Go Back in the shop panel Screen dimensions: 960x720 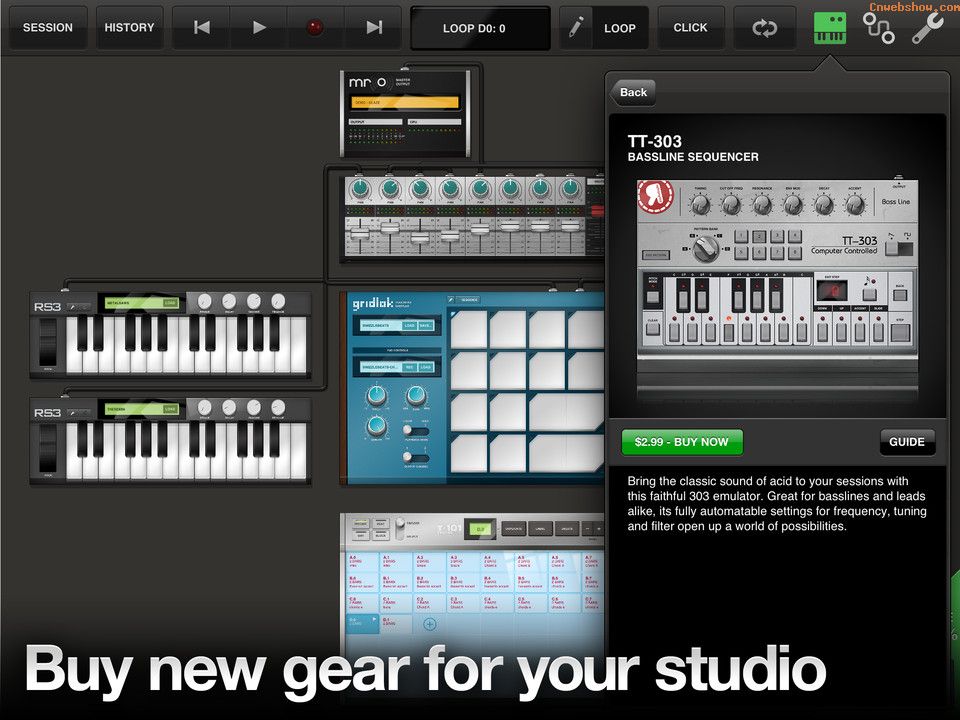(632, 92)
